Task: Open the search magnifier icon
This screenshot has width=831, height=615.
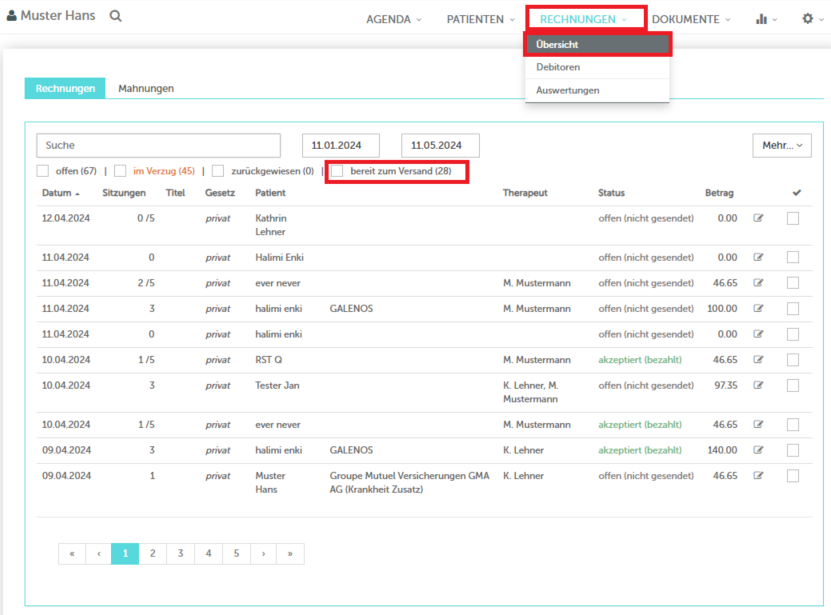Action: point(116,16)
